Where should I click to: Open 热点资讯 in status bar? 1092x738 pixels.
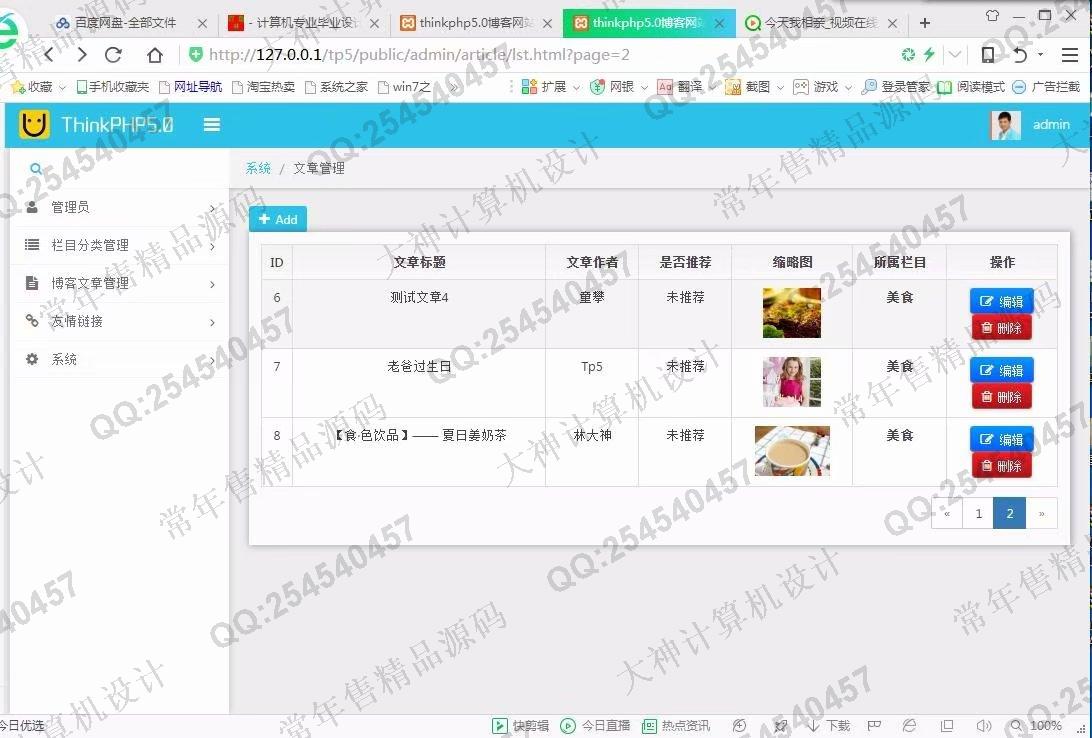676,726
